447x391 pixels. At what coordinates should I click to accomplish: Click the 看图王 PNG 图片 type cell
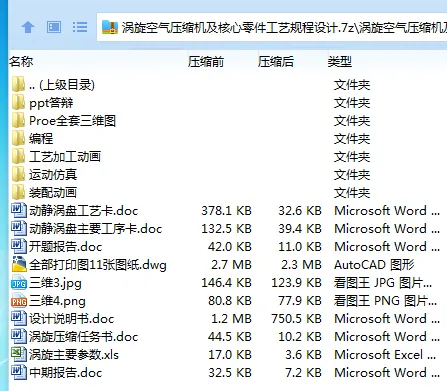[385, 301]
